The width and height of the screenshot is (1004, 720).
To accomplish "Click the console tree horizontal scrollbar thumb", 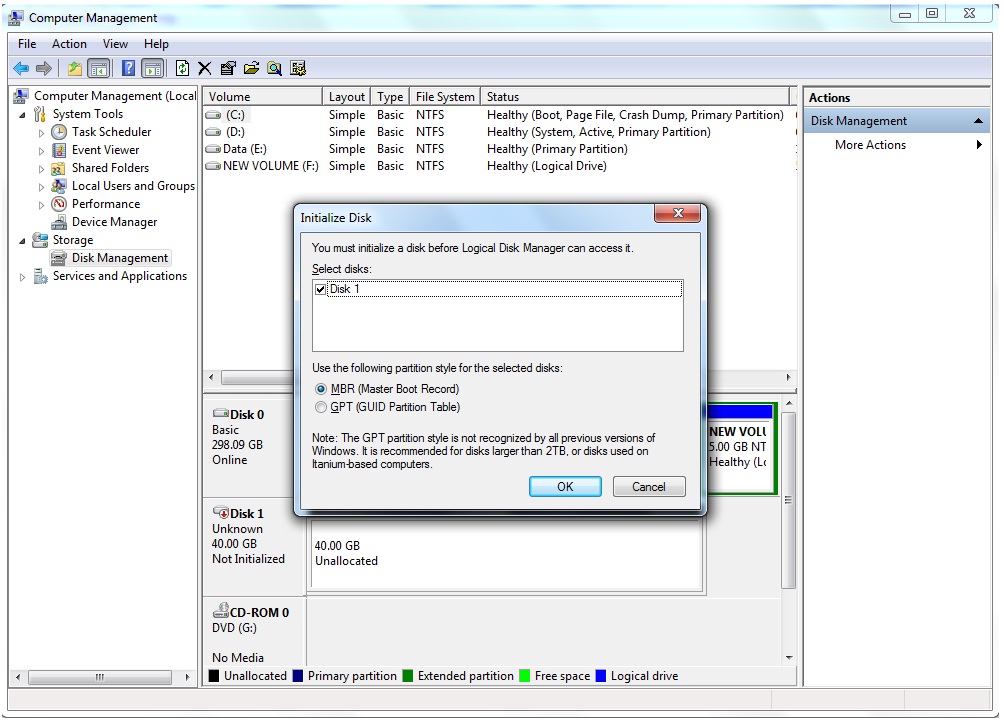I will (x=100, y=677).
